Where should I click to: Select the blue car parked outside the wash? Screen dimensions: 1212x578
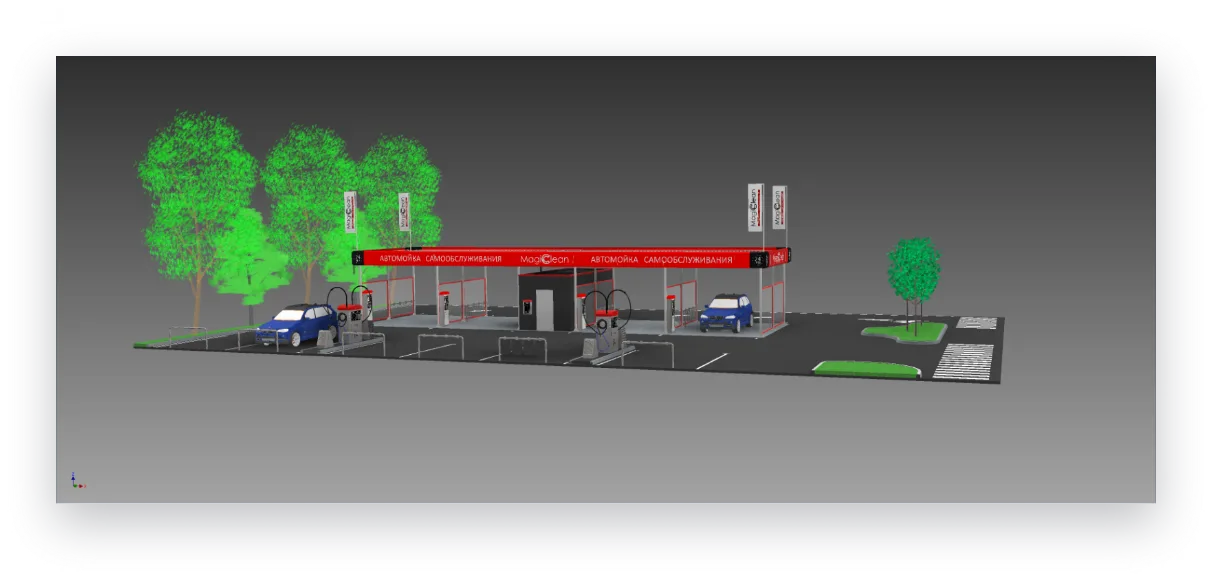coord(298,325)
